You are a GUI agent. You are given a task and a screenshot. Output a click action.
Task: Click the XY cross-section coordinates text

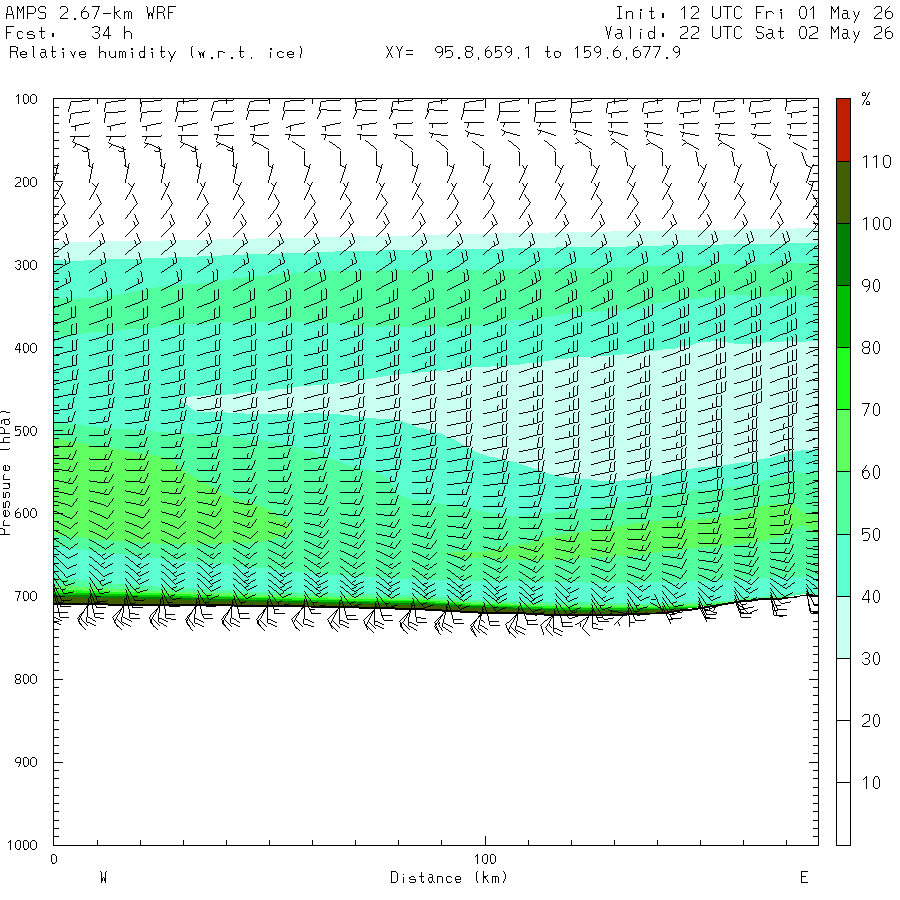pyautogui.click(x=533, y=53)
